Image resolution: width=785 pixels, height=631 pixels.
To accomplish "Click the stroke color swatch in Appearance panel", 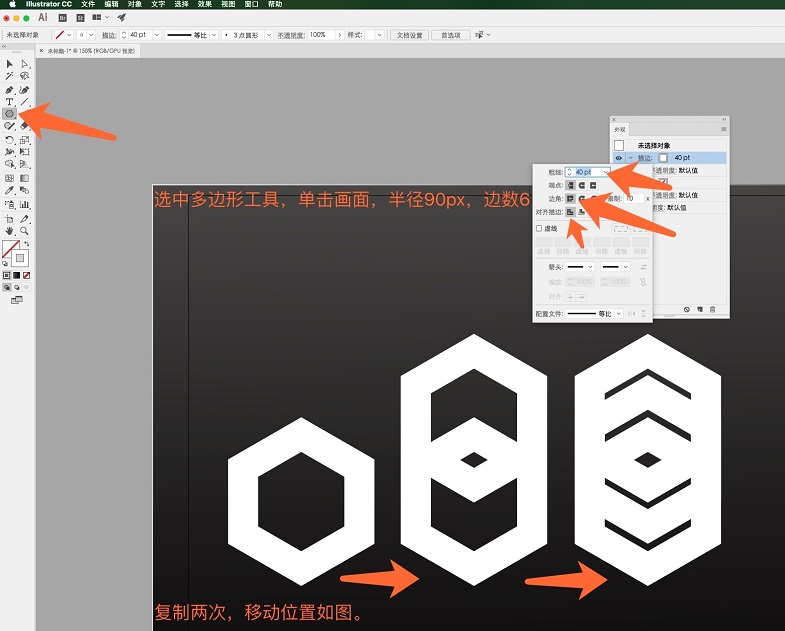I will (x=663, y=158).
